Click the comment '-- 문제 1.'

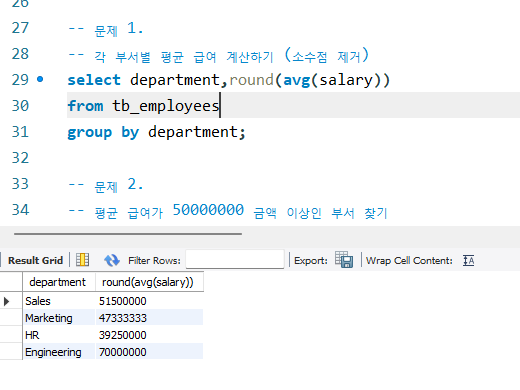point(106,29)
